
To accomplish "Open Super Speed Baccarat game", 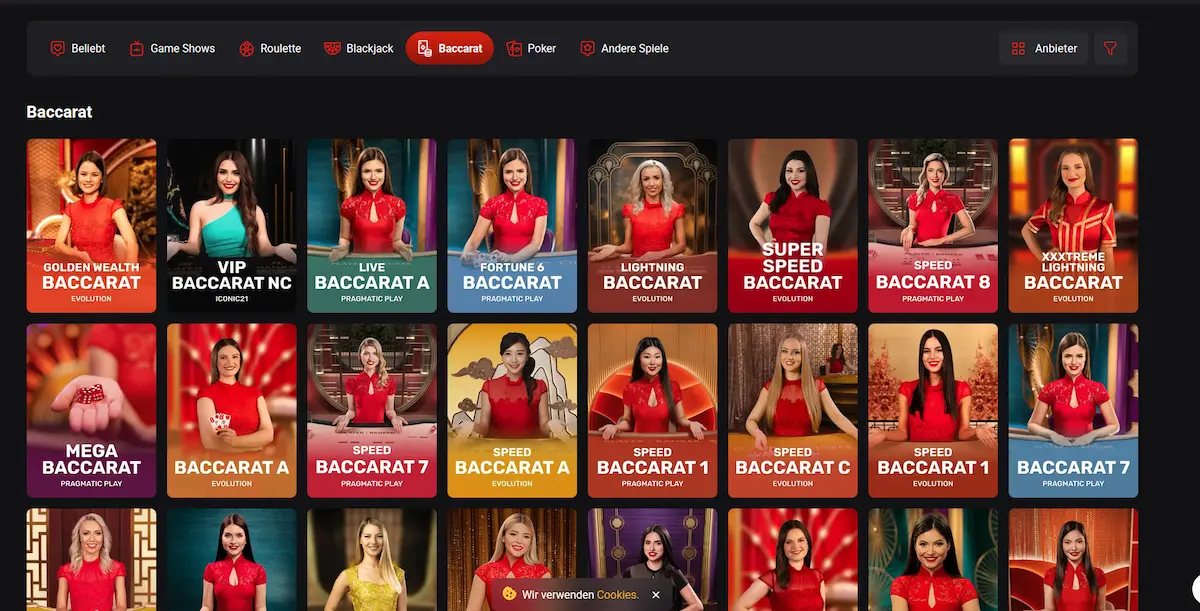I will click(793, 226).
